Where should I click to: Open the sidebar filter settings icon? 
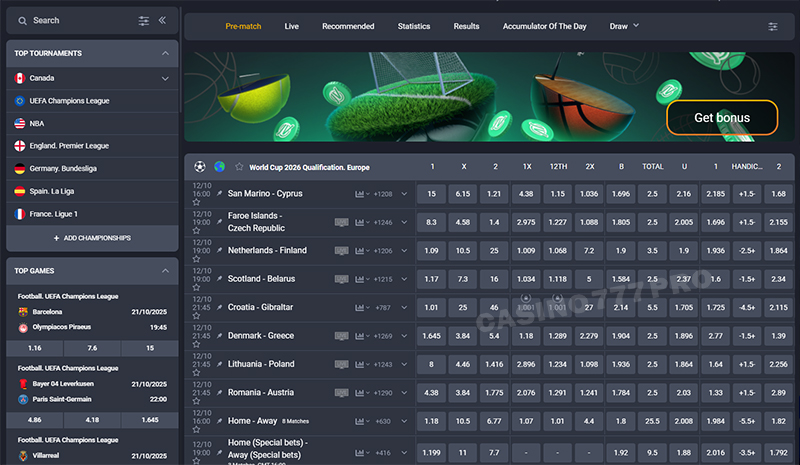coord(144,21)
